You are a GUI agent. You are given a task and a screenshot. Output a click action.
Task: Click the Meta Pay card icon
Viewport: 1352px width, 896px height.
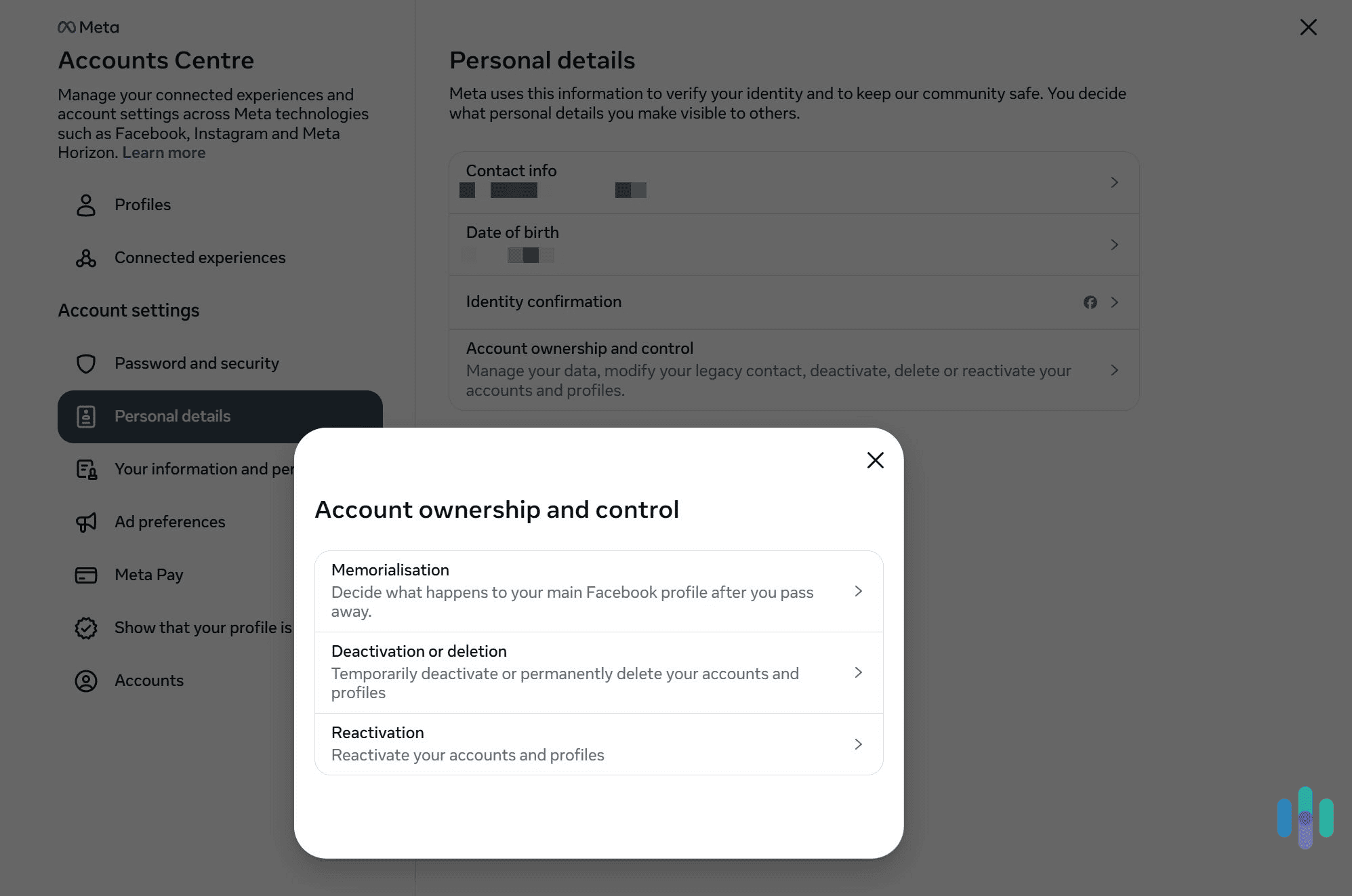(85, 574)
